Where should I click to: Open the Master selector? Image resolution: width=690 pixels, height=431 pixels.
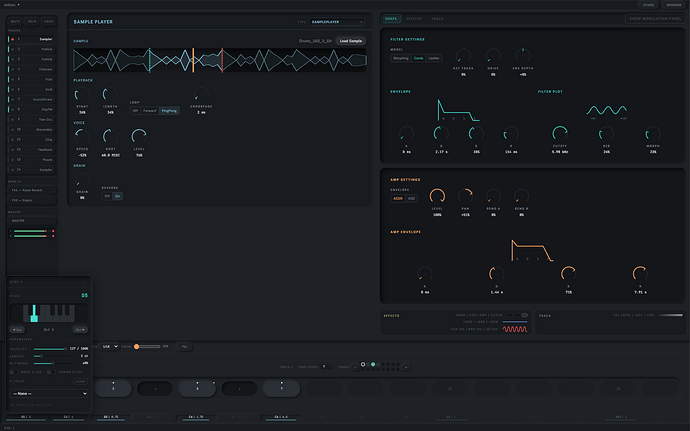[32, 221]
